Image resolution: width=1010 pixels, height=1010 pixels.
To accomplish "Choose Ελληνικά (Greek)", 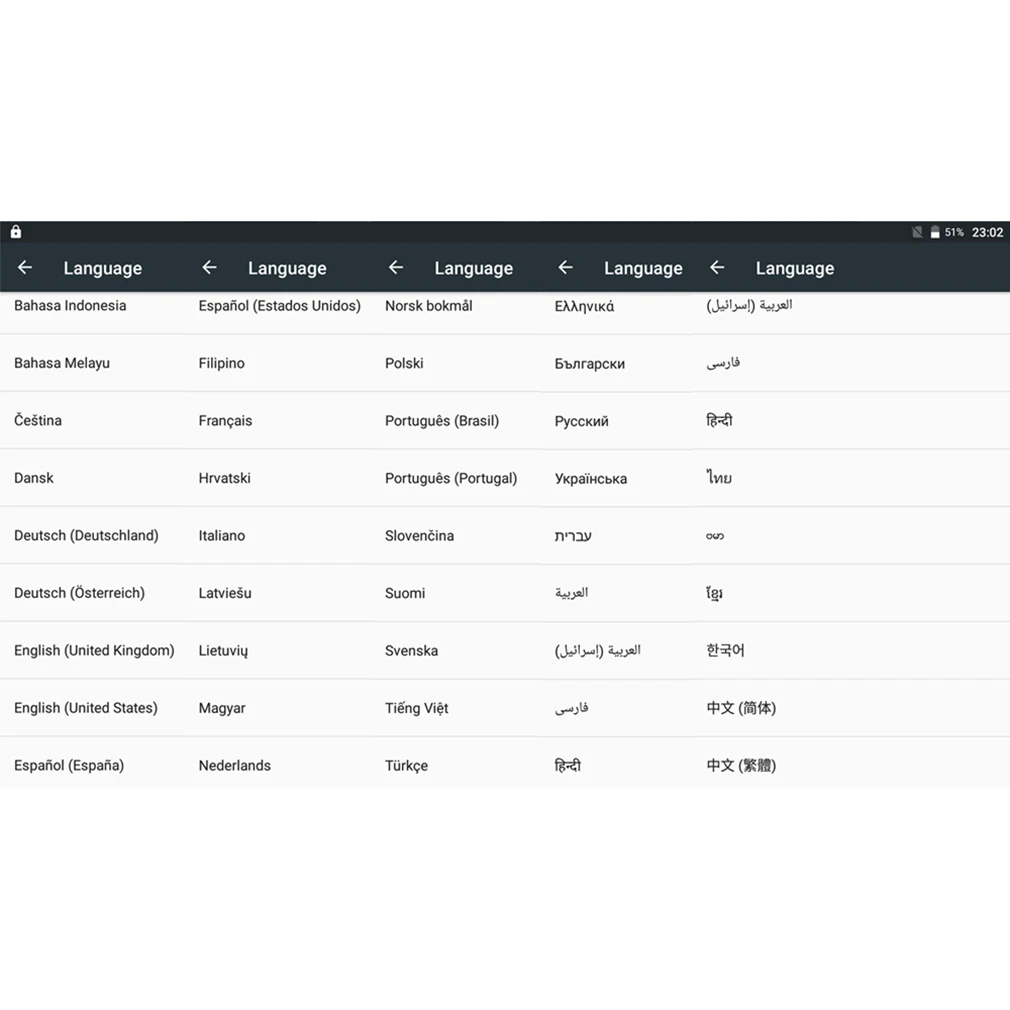I will [x=584, y=307].
